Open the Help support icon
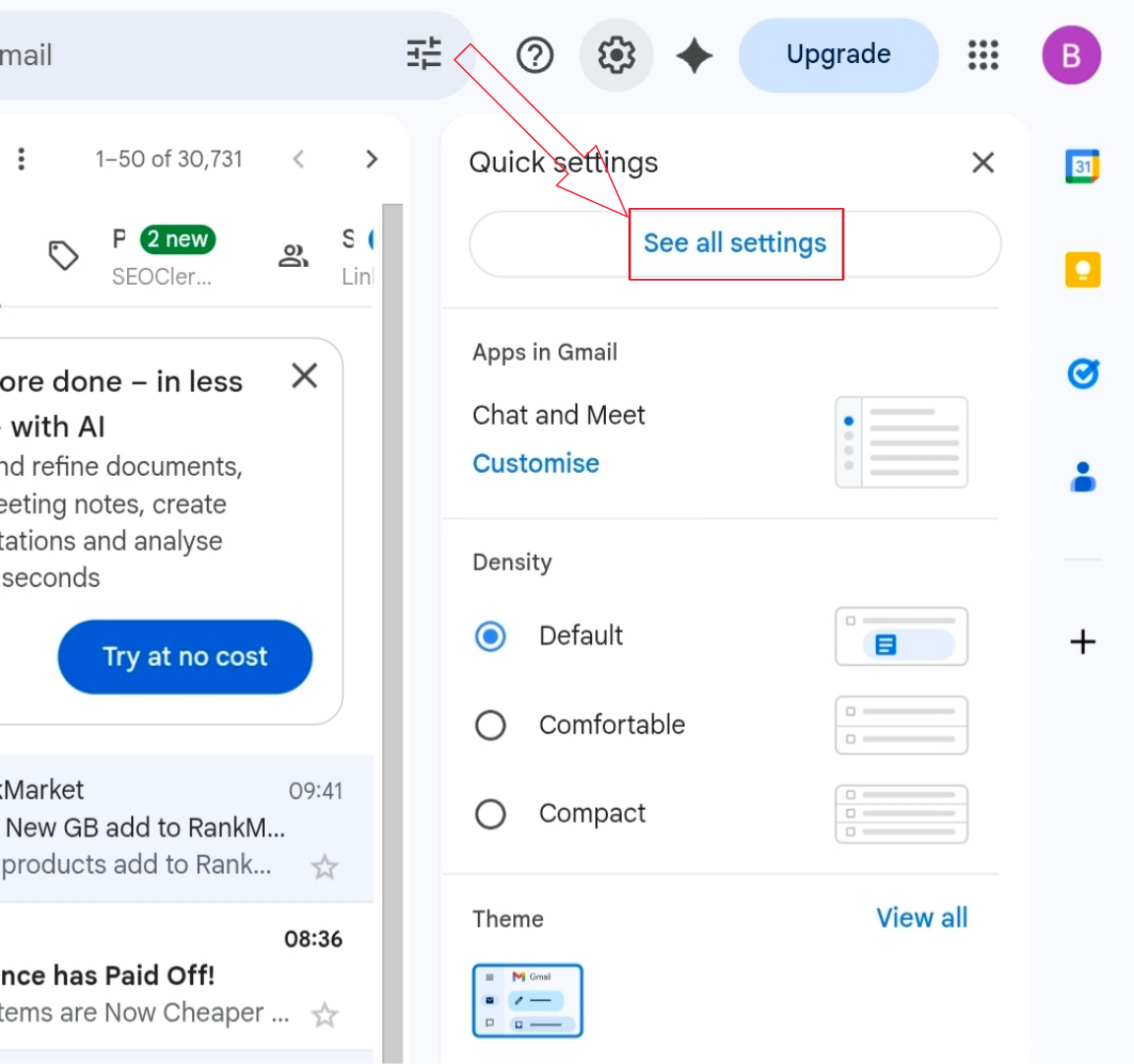 tap(534, 55)
